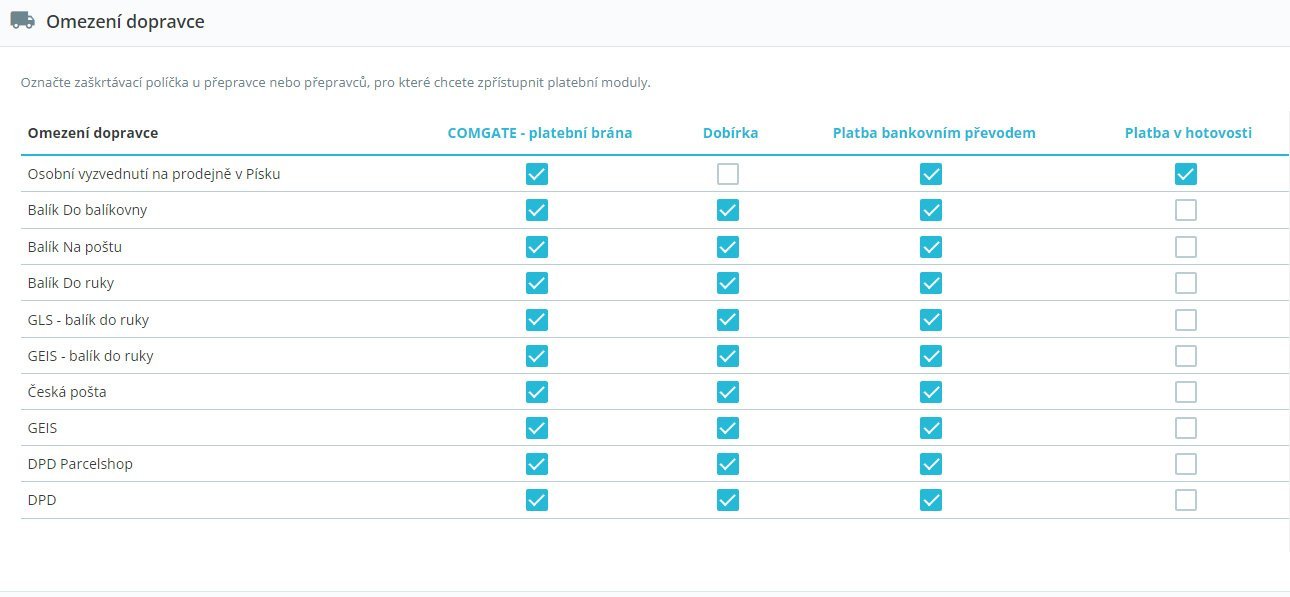Click the Platba v hotovosti column header
Image resolution: width=1290 pixels, height=597 pixels.
coord(1187,133)
